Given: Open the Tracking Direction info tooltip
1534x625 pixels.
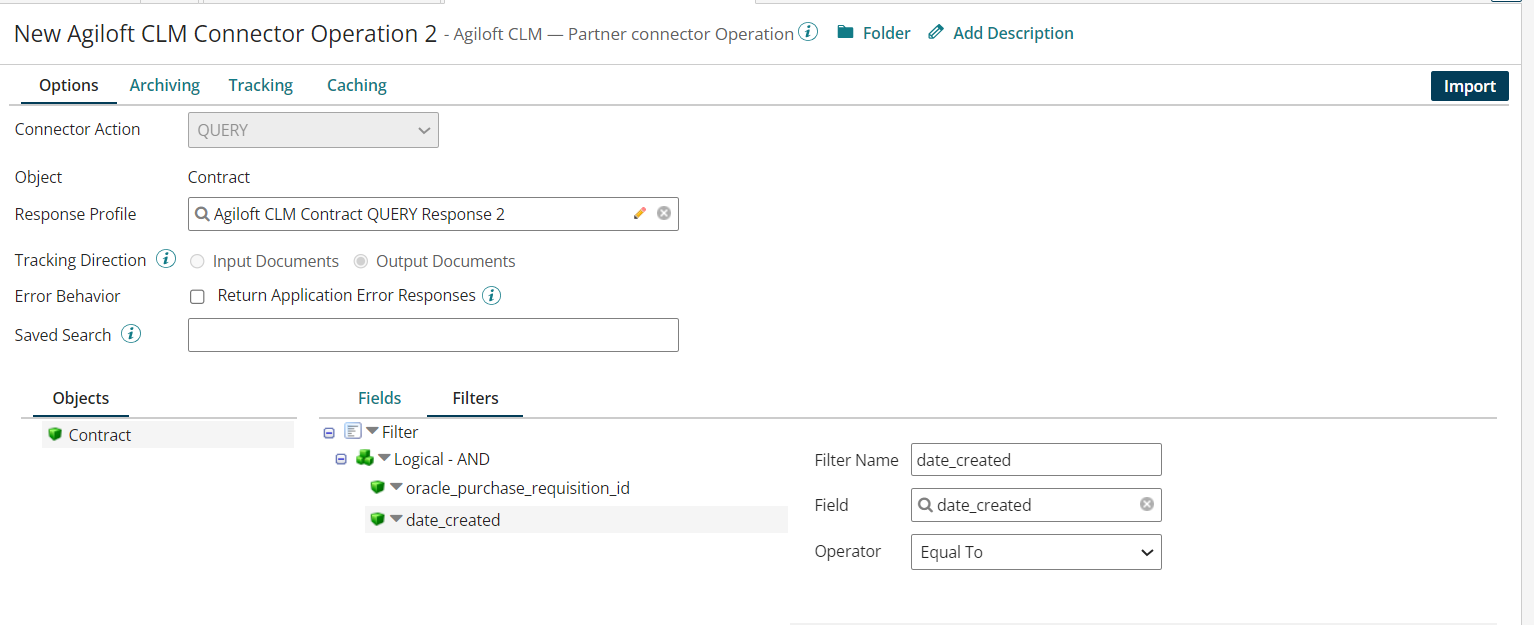Looking at the screenshot, I should tap(166, 258).
